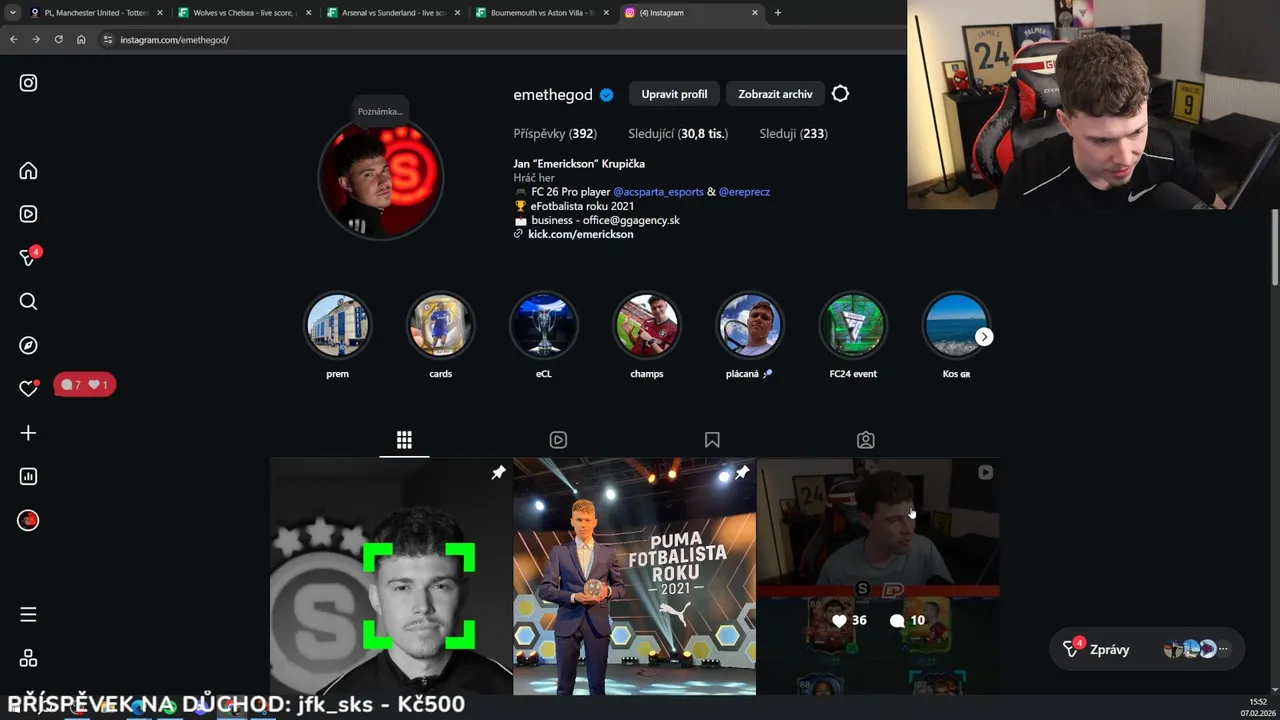Open Search magnifier in sidebar
The height and width of the screenshot is (720, 1280).
point(28,301)
